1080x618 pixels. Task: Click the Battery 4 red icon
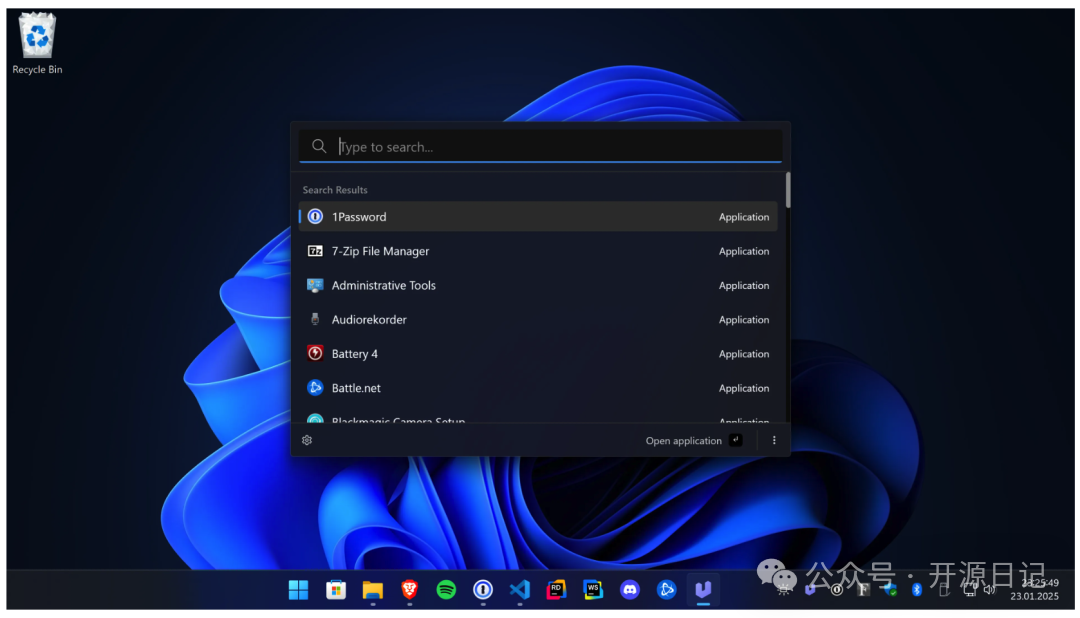[x=315, y=354]
